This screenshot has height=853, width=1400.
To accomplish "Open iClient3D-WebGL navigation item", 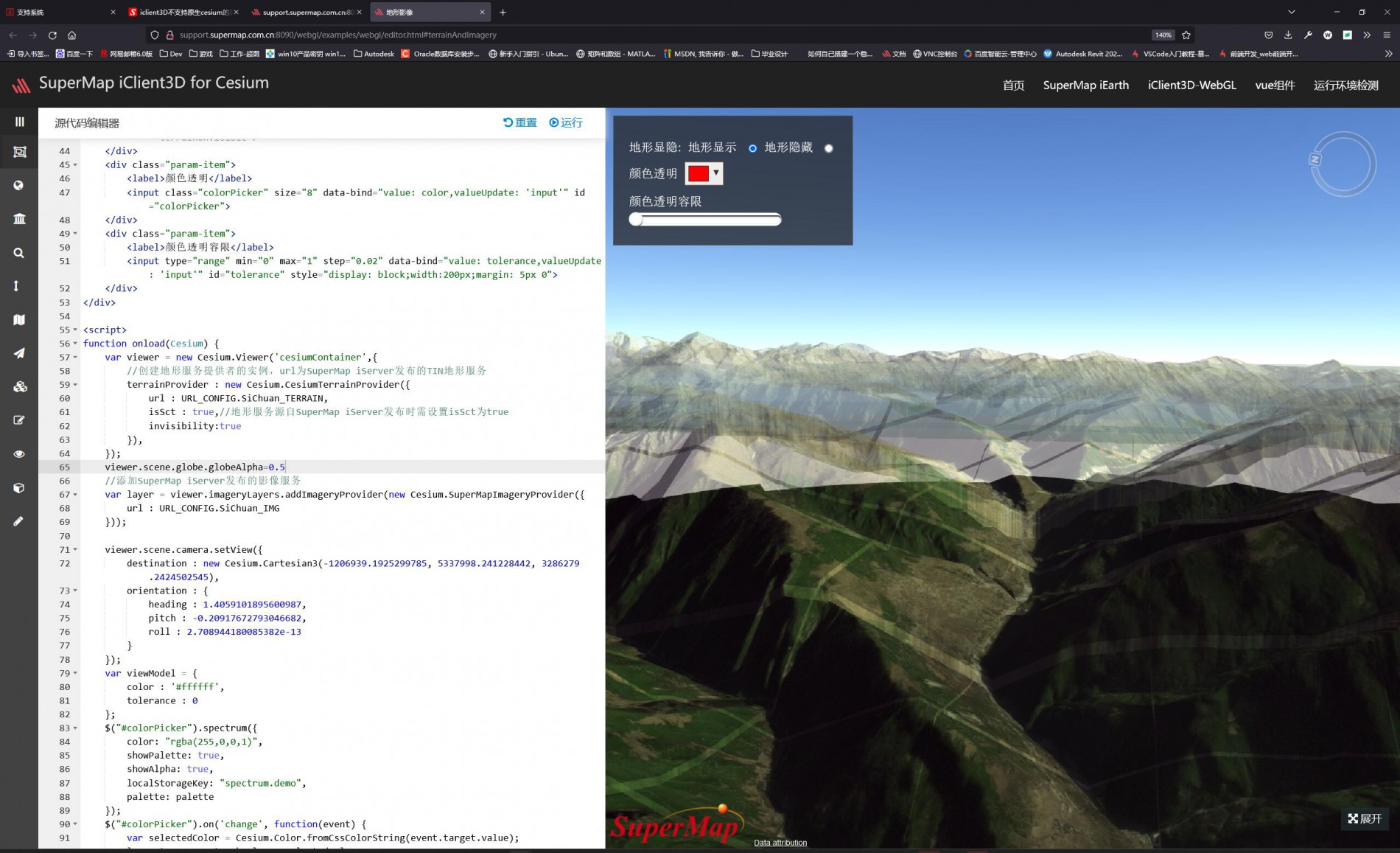I will click(x=1191, y=85).
